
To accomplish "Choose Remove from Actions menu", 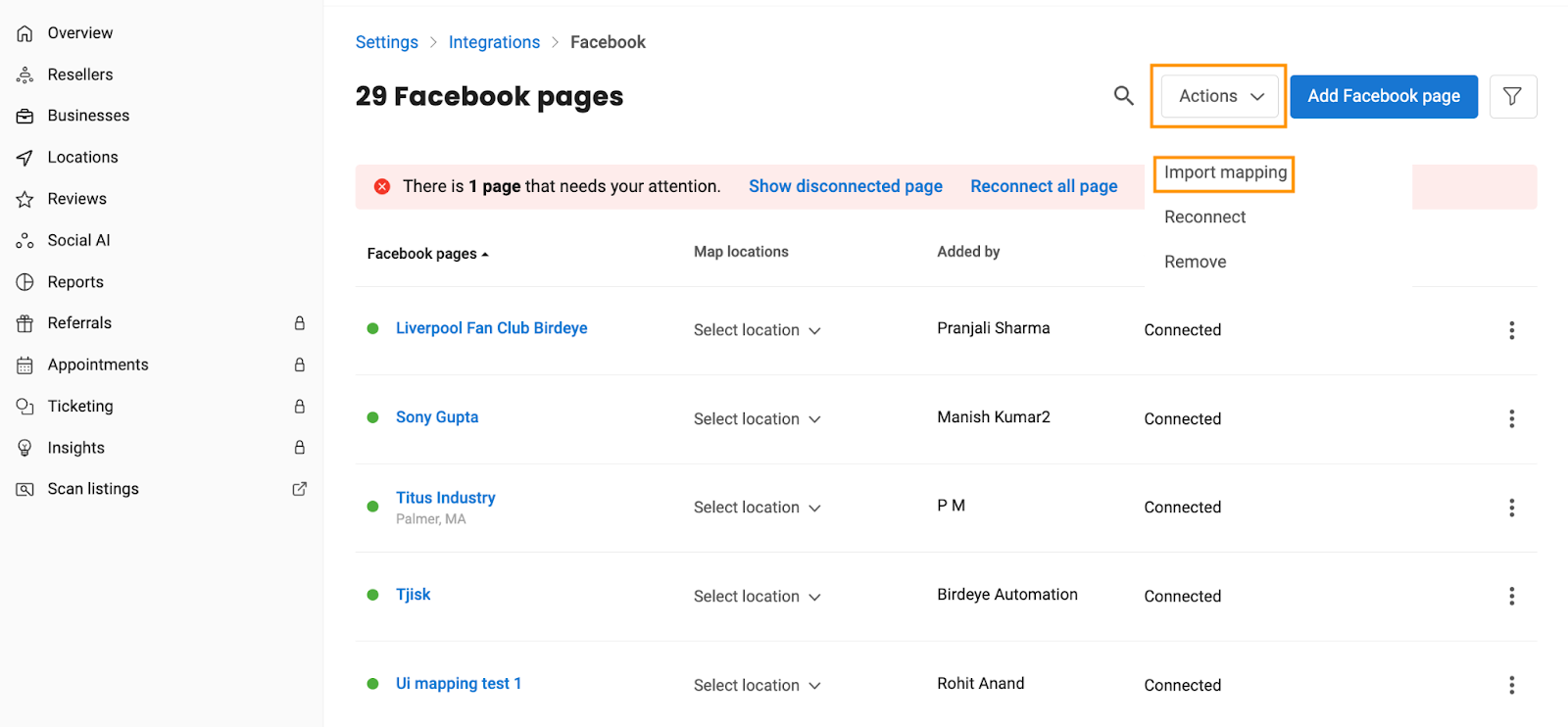I will pos(1195,262).
